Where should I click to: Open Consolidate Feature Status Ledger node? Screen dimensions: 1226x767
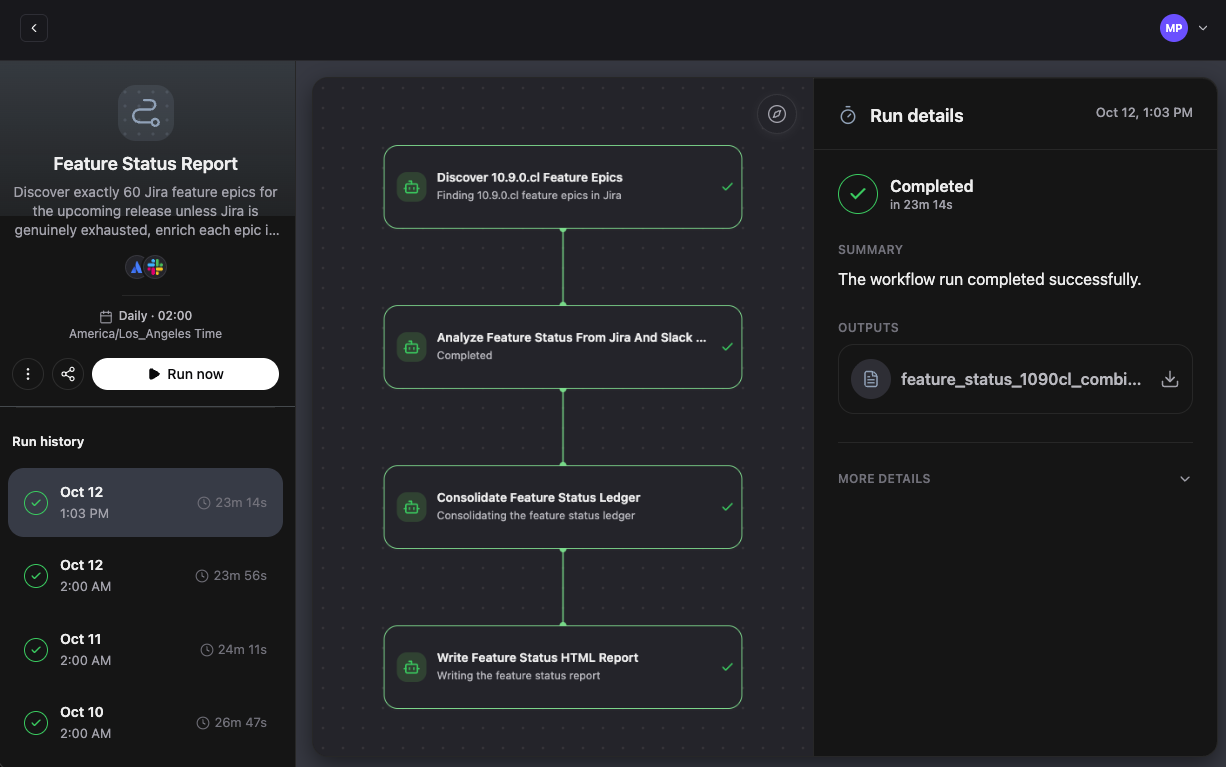(563, 507)
